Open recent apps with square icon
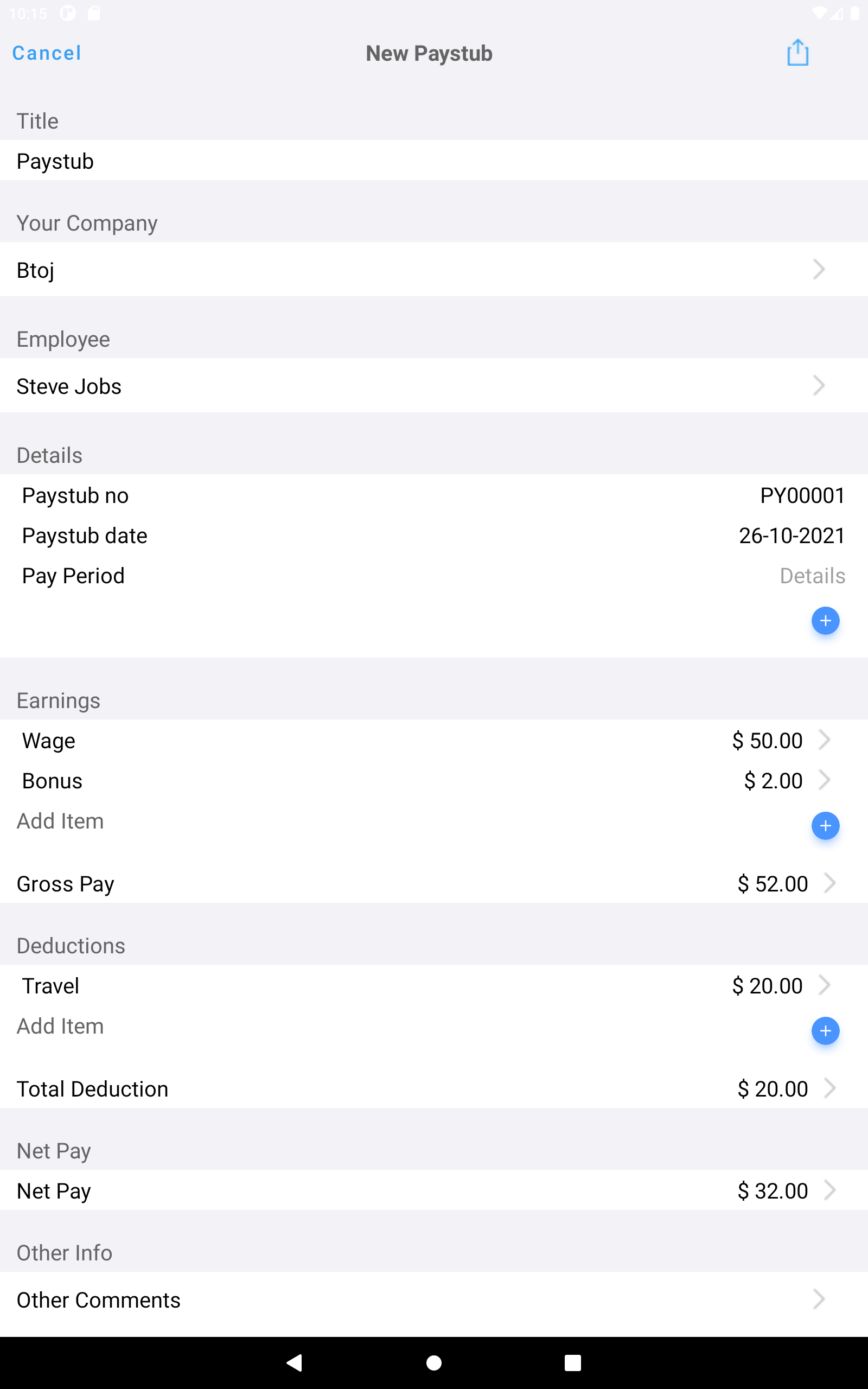 573,1362
